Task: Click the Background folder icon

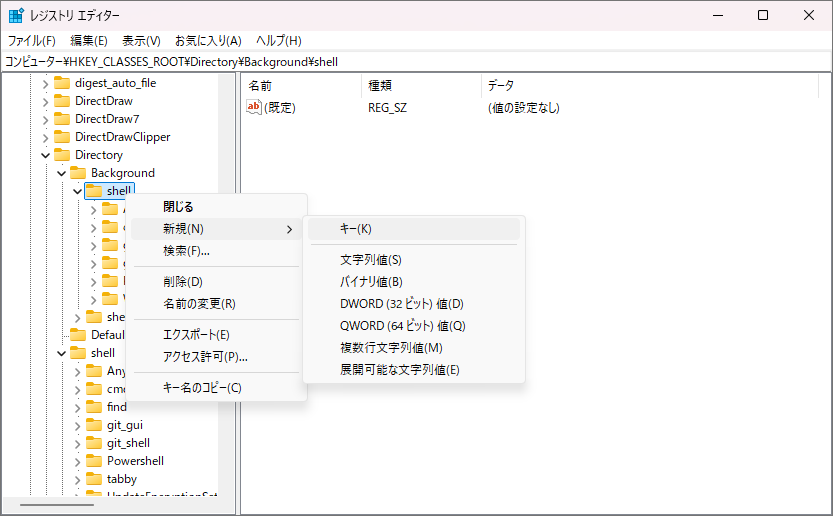Action: tap(78, 173)
